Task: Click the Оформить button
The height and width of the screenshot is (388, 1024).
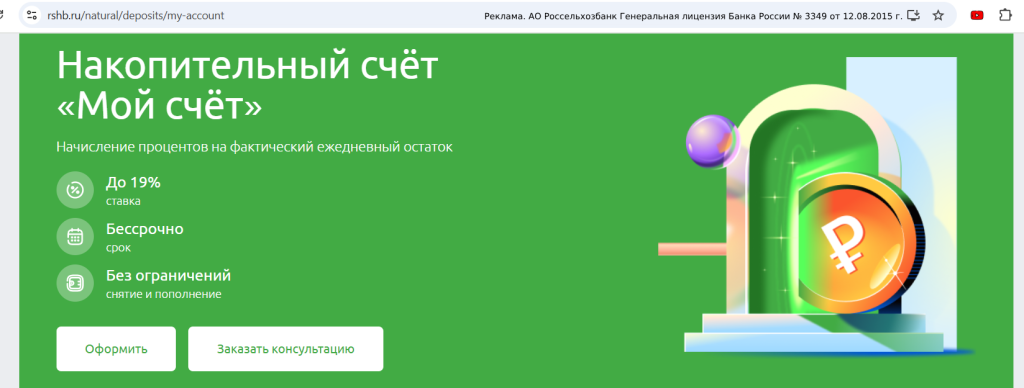Action: pos(116,349)
